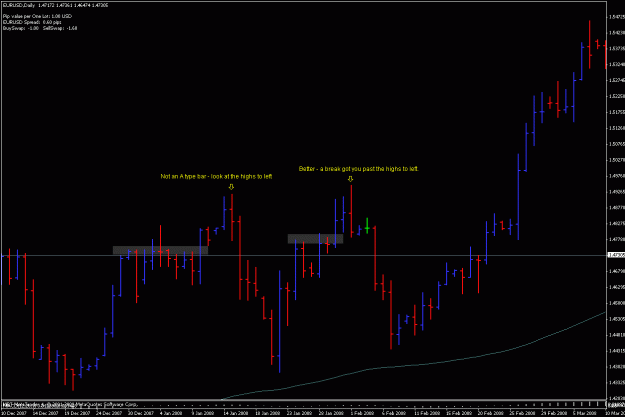This screenshot has width=625, height=417.
Task: Click the 'Pip value per One Lot' line
Action: (x=37, y=16)
